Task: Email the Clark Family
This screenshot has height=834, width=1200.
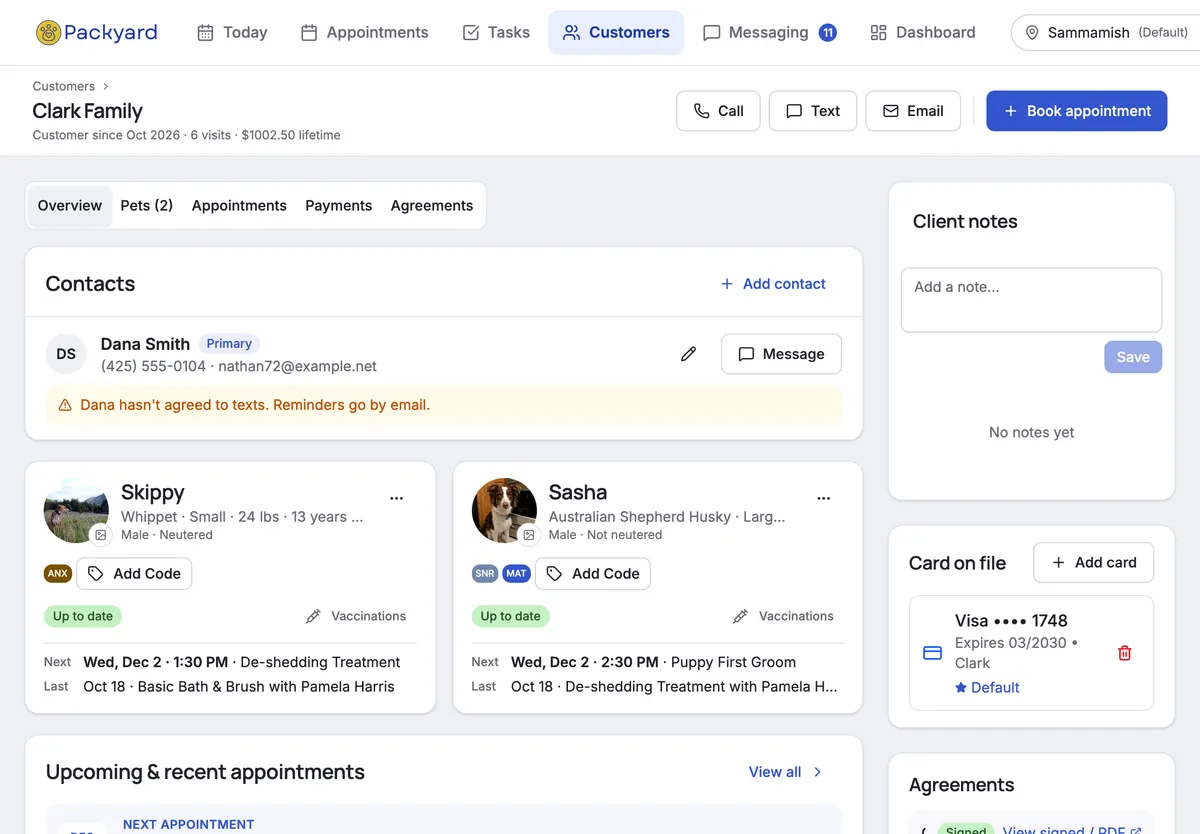Action: (913, 111)
